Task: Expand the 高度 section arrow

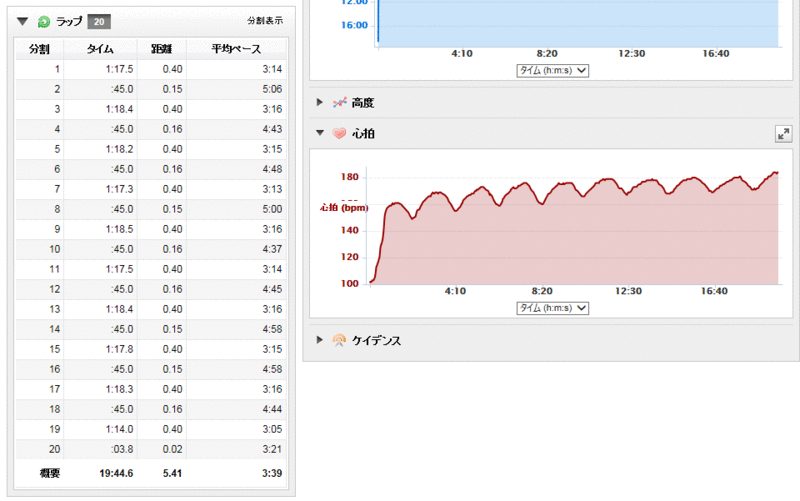Action: [x=320, y=102]
